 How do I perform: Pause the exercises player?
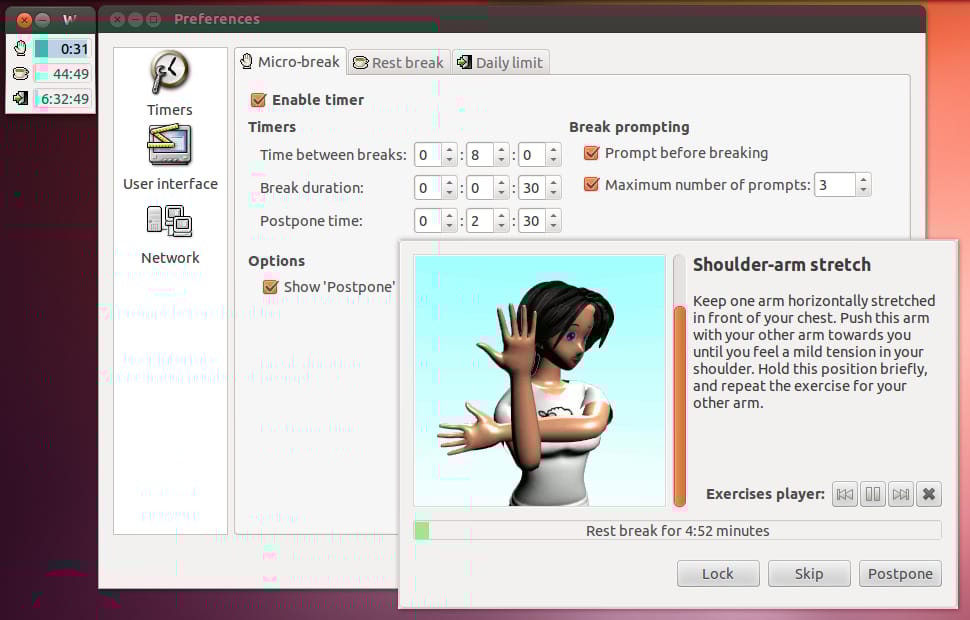[x=873, y=494]
